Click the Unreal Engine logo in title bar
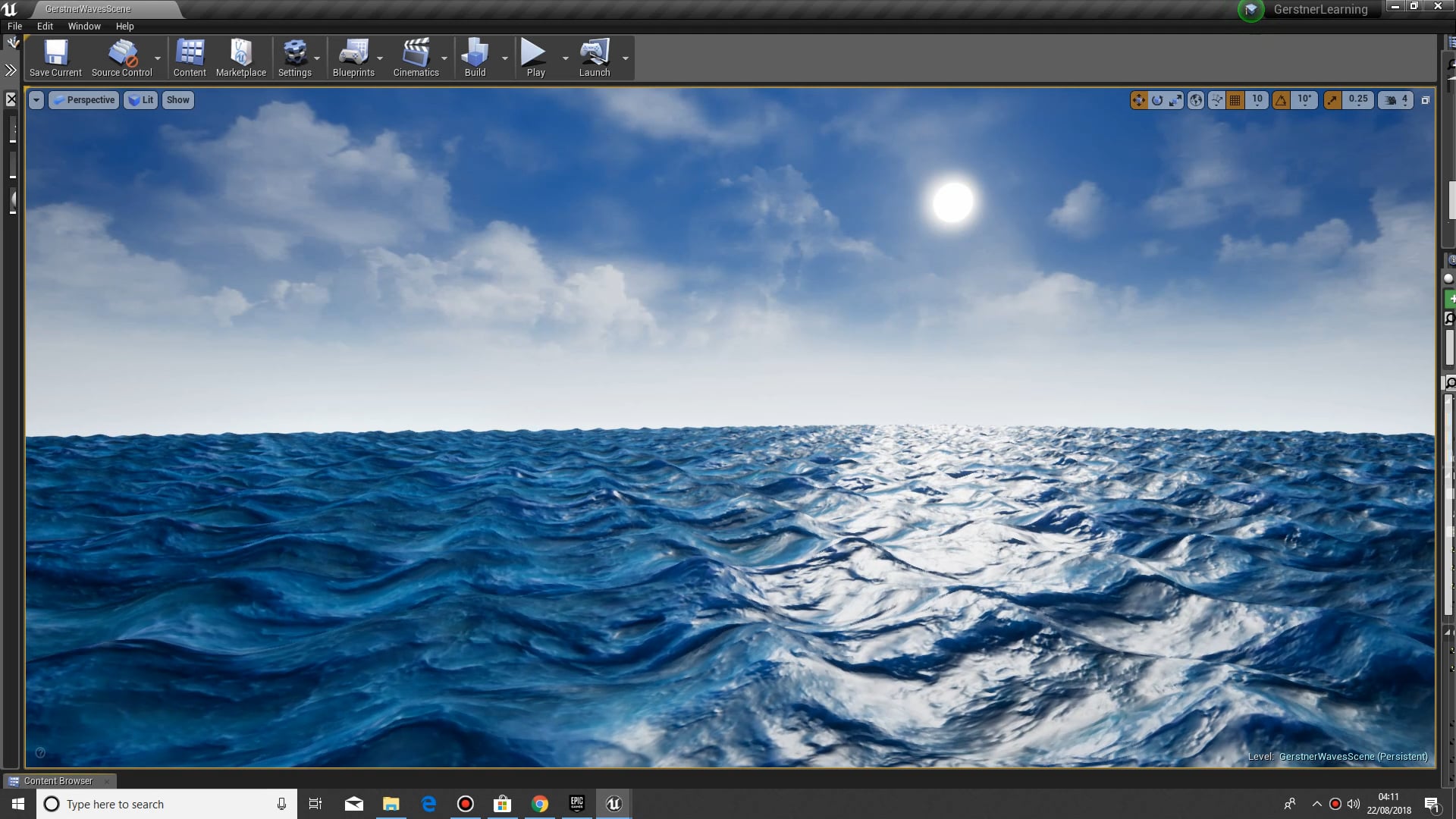This screenshot has width=1456, height=819. (10, 9)
